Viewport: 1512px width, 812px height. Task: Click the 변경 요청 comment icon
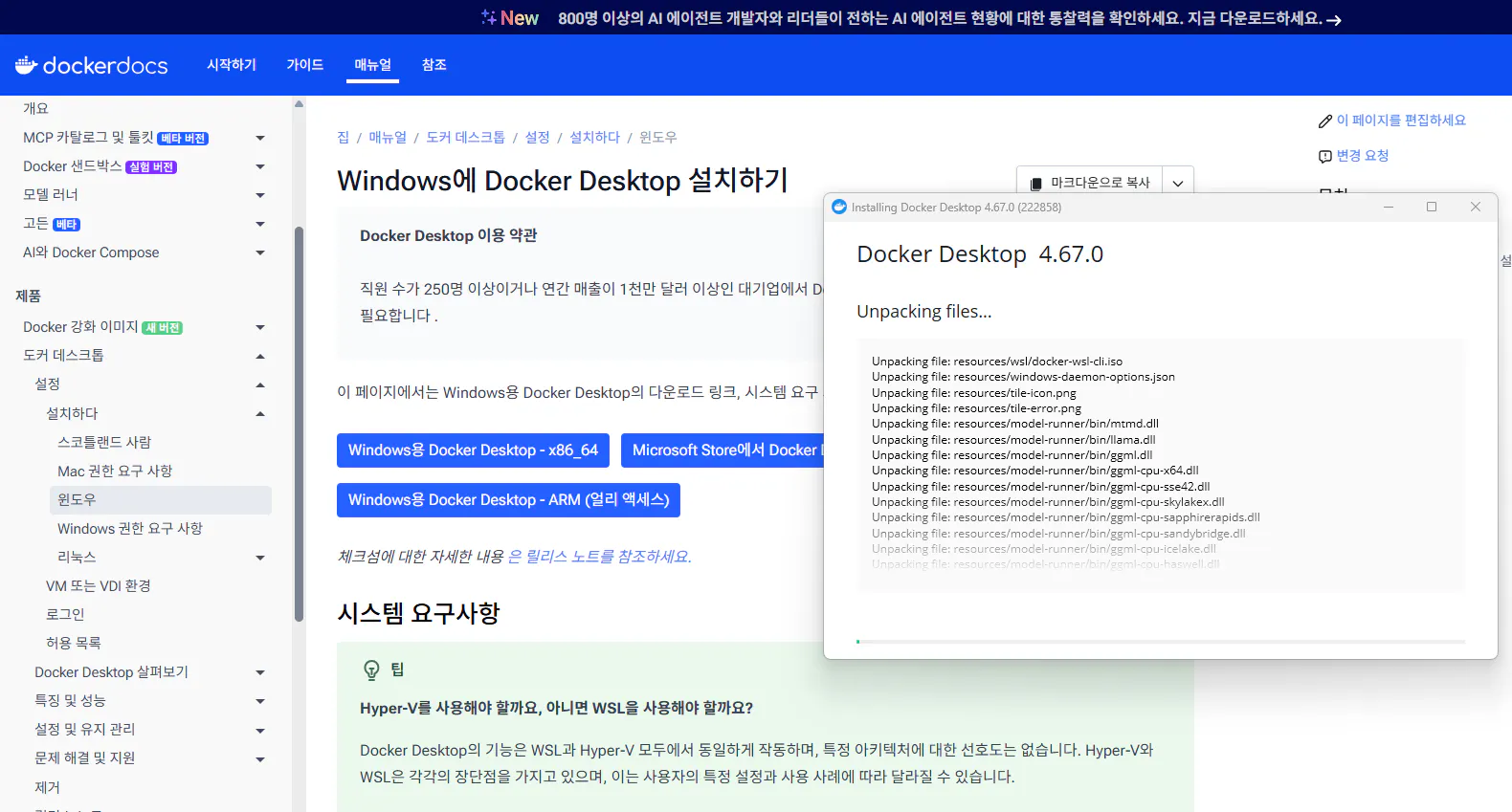click(1325, 157)
